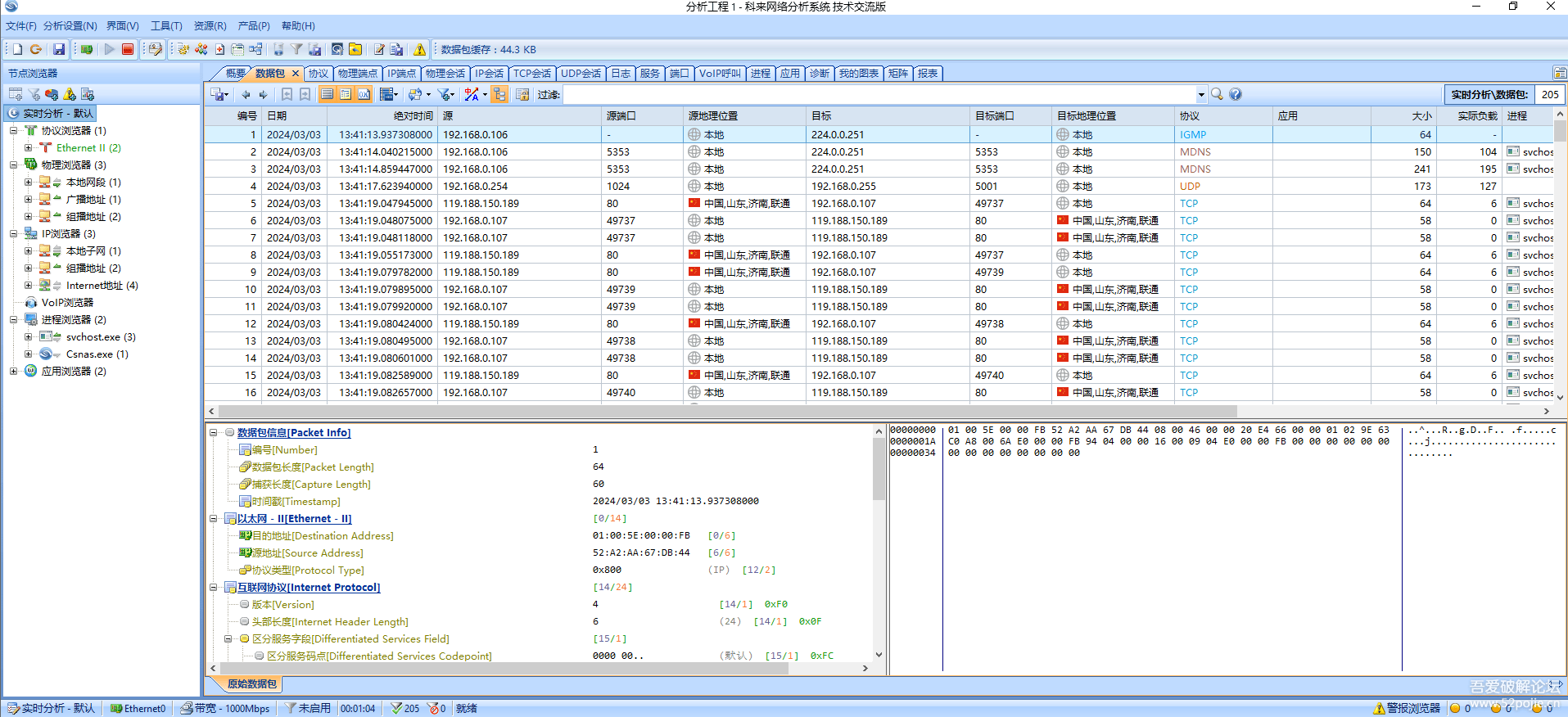Select 原始数据包 bottom tab
The image size is (1568, 717).
(251, 683)
